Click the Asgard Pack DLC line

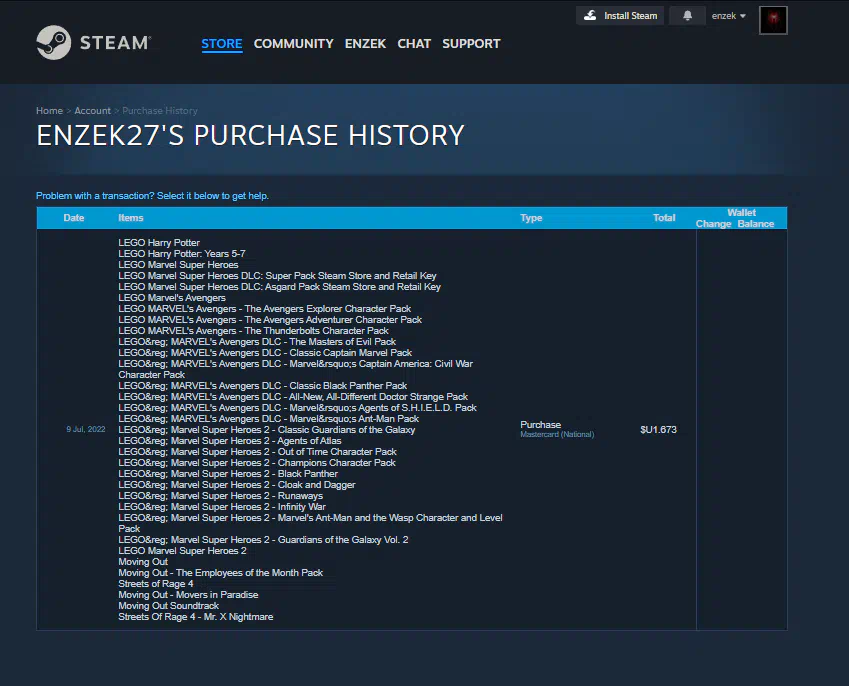[279, 286]
